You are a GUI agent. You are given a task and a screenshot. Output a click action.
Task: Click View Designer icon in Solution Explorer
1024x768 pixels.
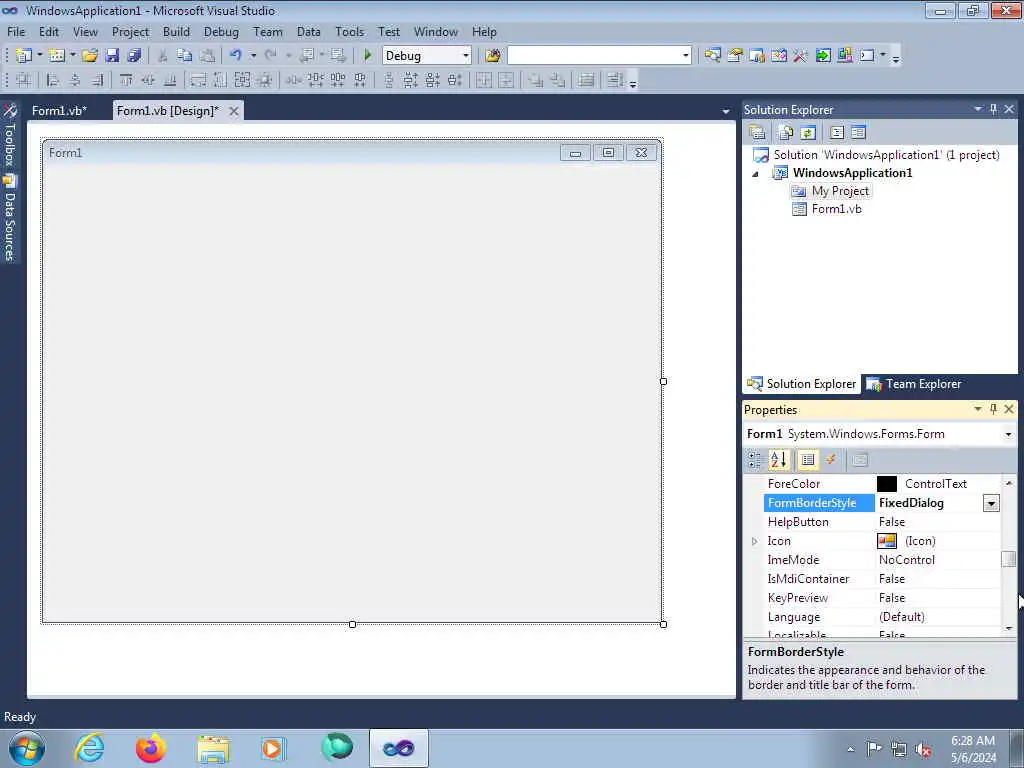click(858, 133)
